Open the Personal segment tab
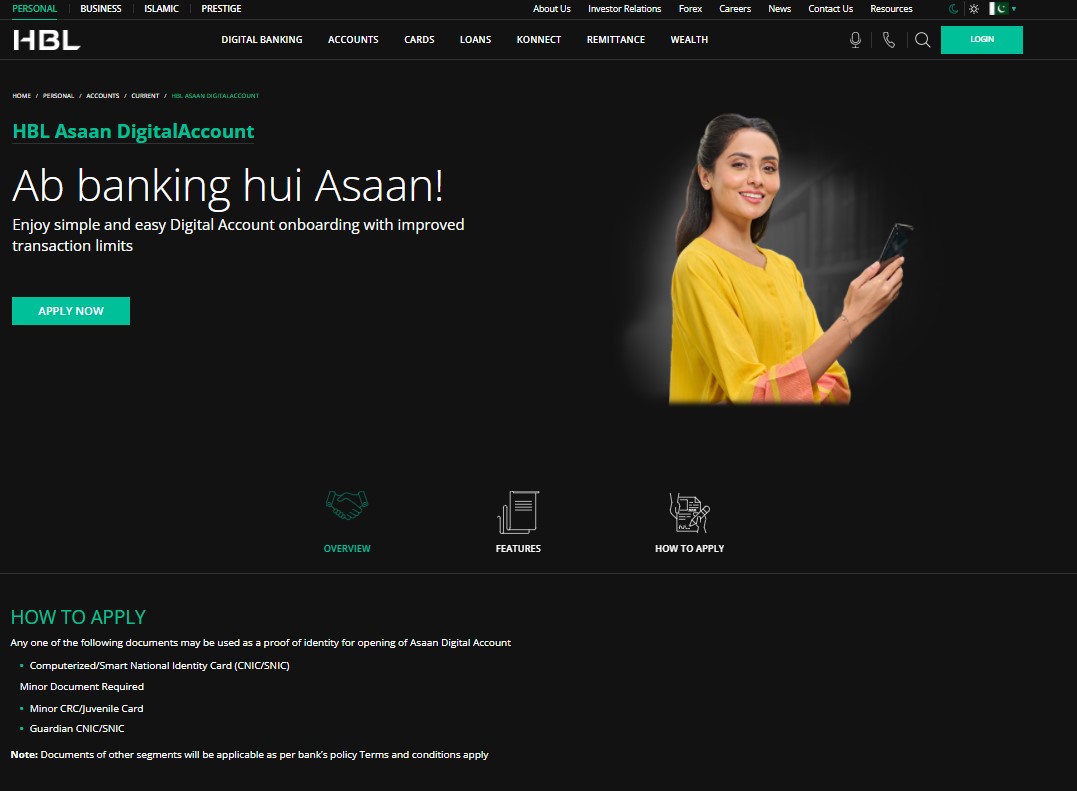The height and width of the screenshot is (791, 1077). 34,9
